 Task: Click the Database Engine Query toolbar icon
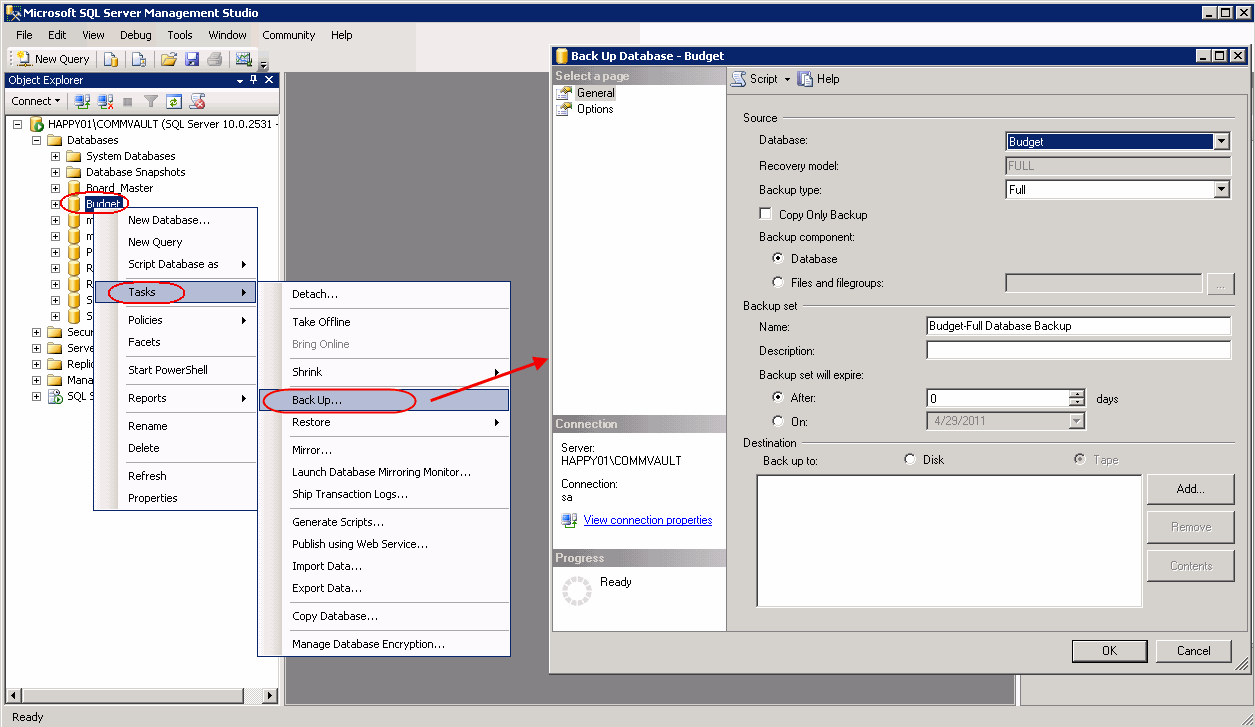(111, 59)
